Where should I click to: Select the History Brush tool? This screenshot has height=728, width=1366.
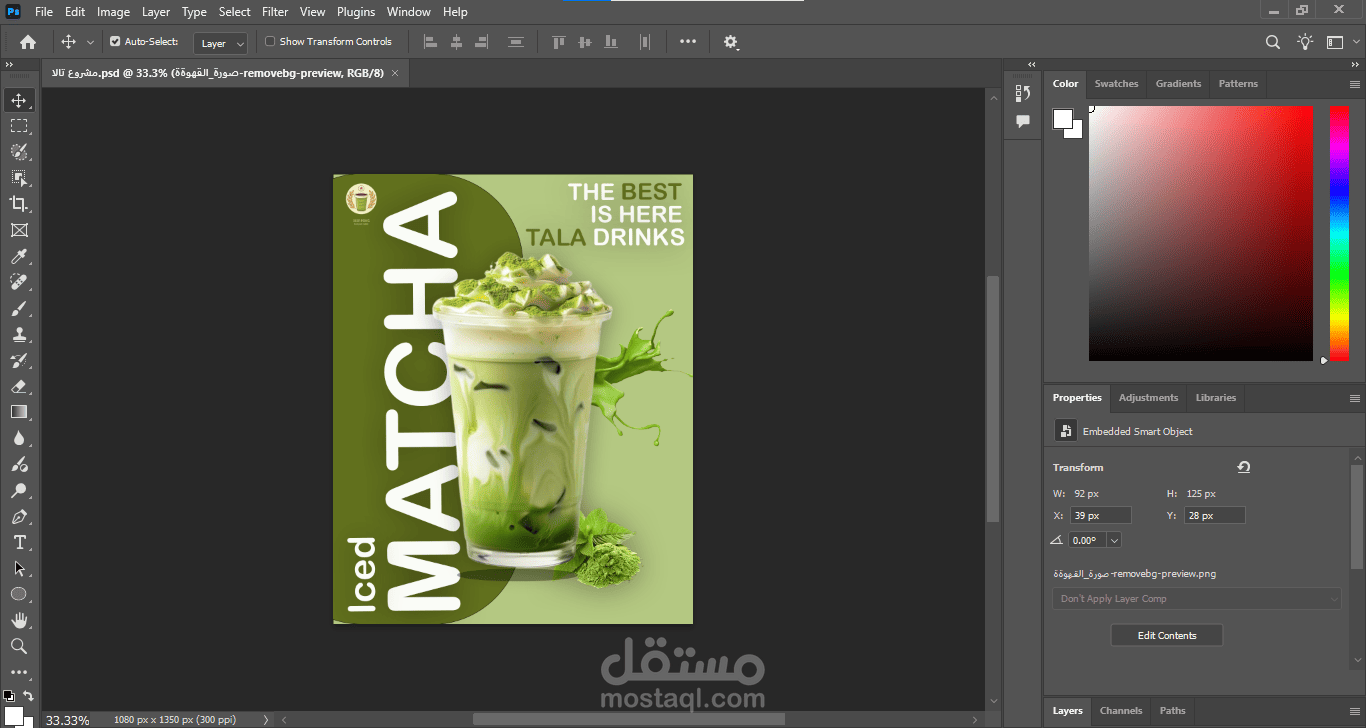18,361
